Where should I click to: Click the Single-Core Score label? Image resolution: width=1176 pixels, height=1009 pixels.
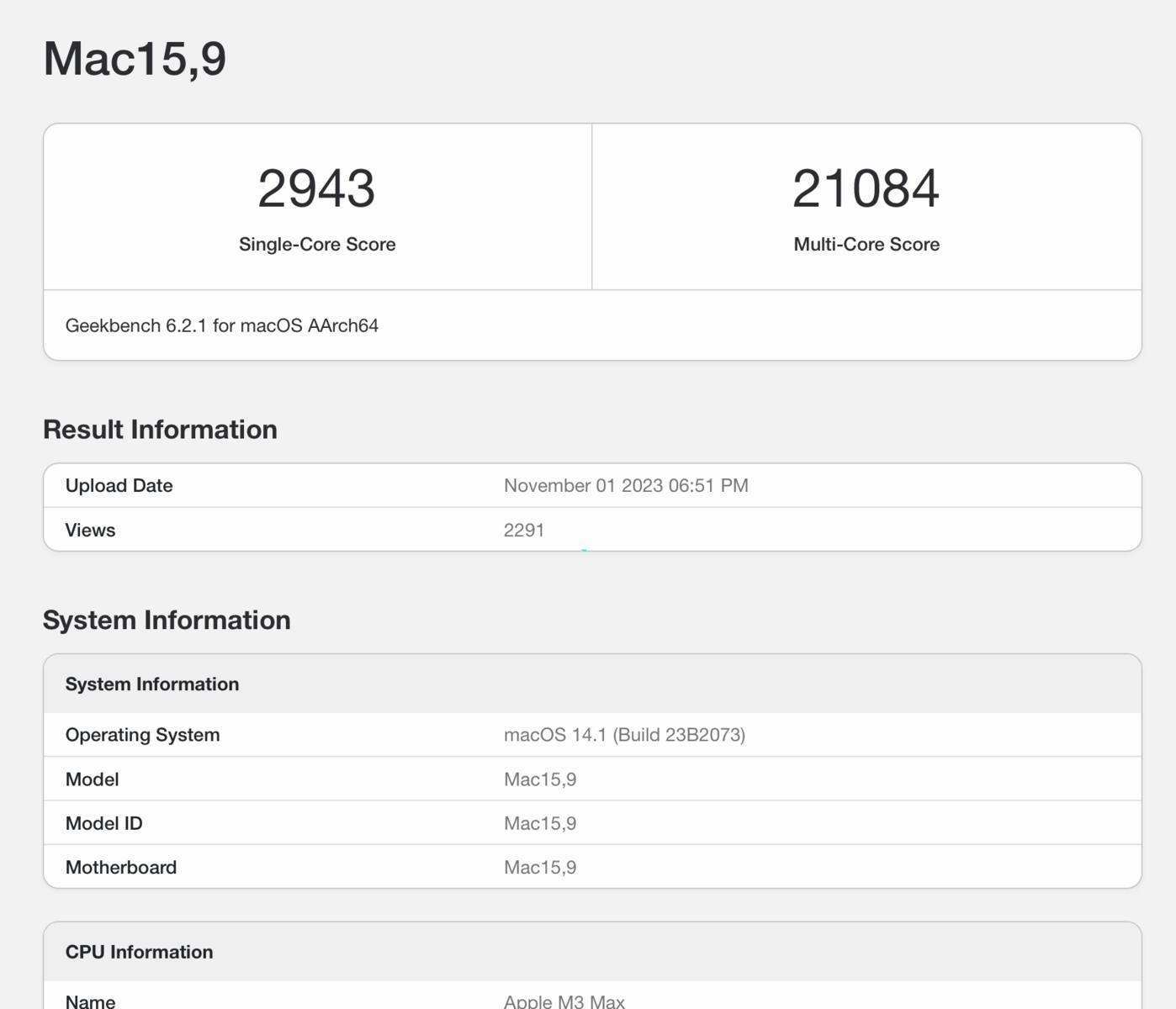coord(317,244)
